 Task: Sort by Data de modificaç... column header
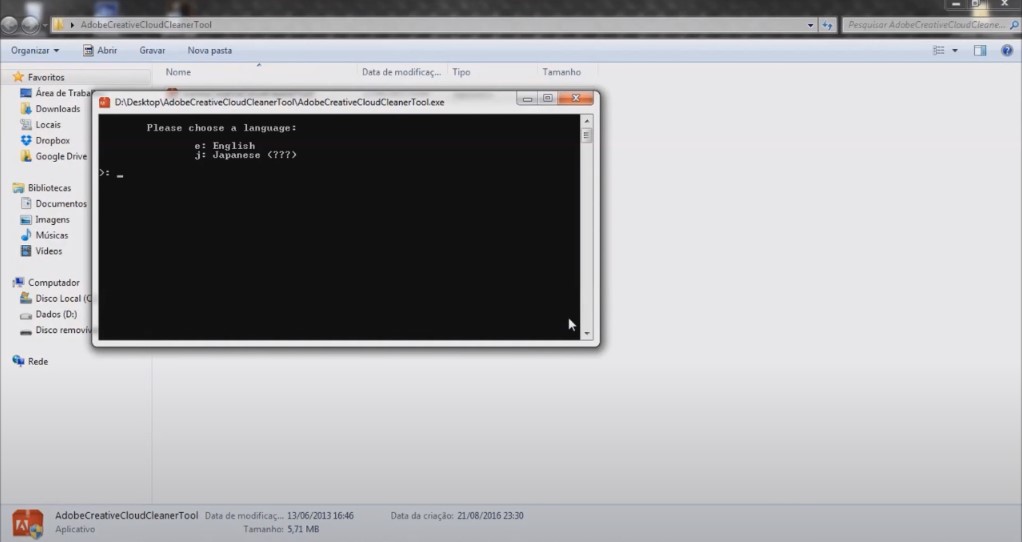pos(401,72)
